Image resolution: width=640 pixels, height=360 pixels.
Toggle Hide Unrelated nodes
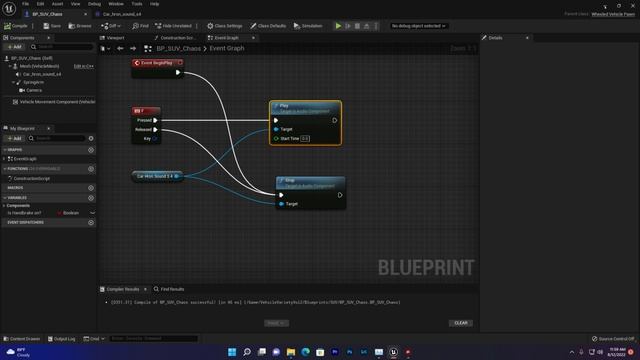click(173, 26)
